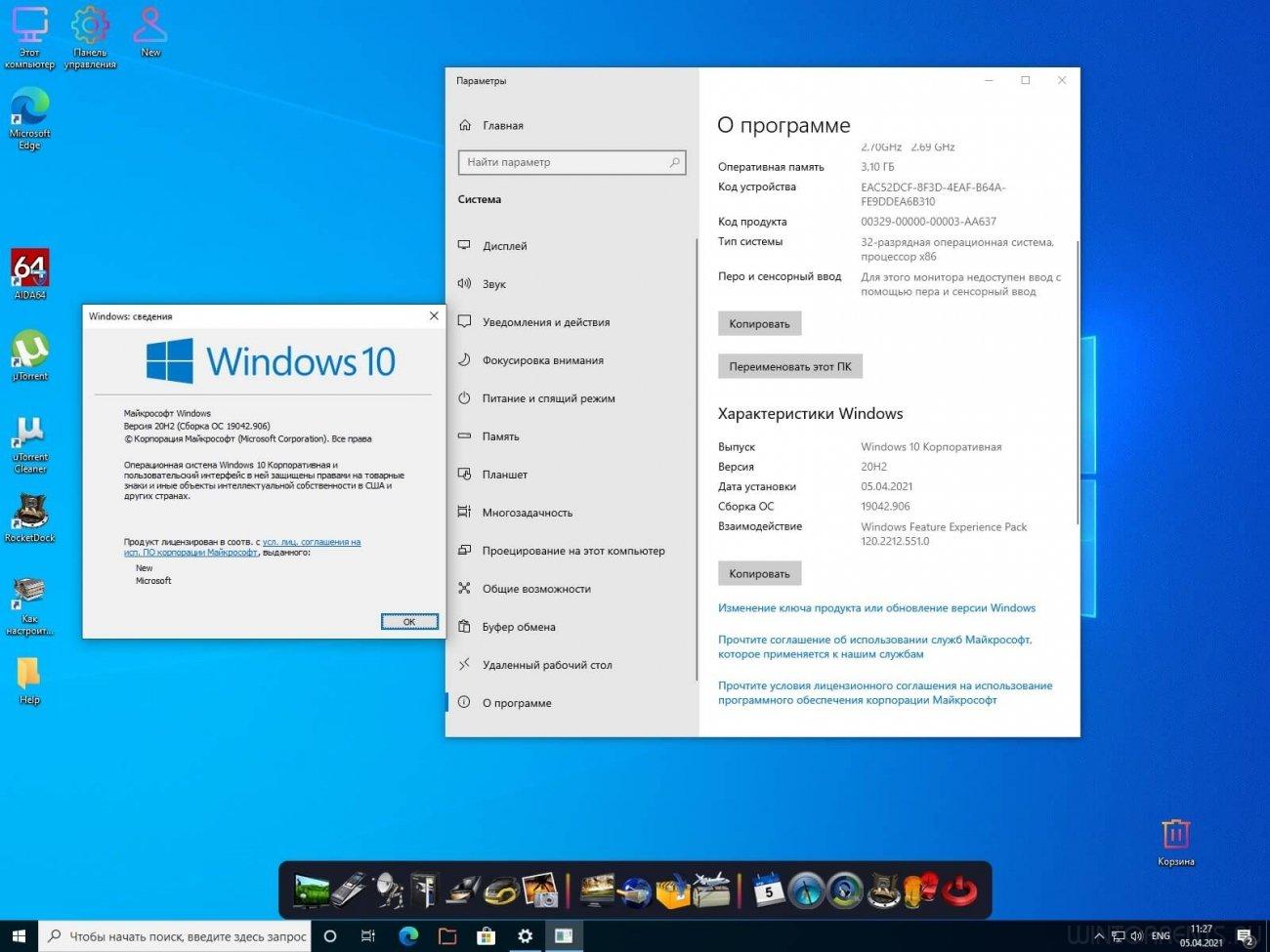Launch RocketDock desktop shortcut

(x=29, y=517)
